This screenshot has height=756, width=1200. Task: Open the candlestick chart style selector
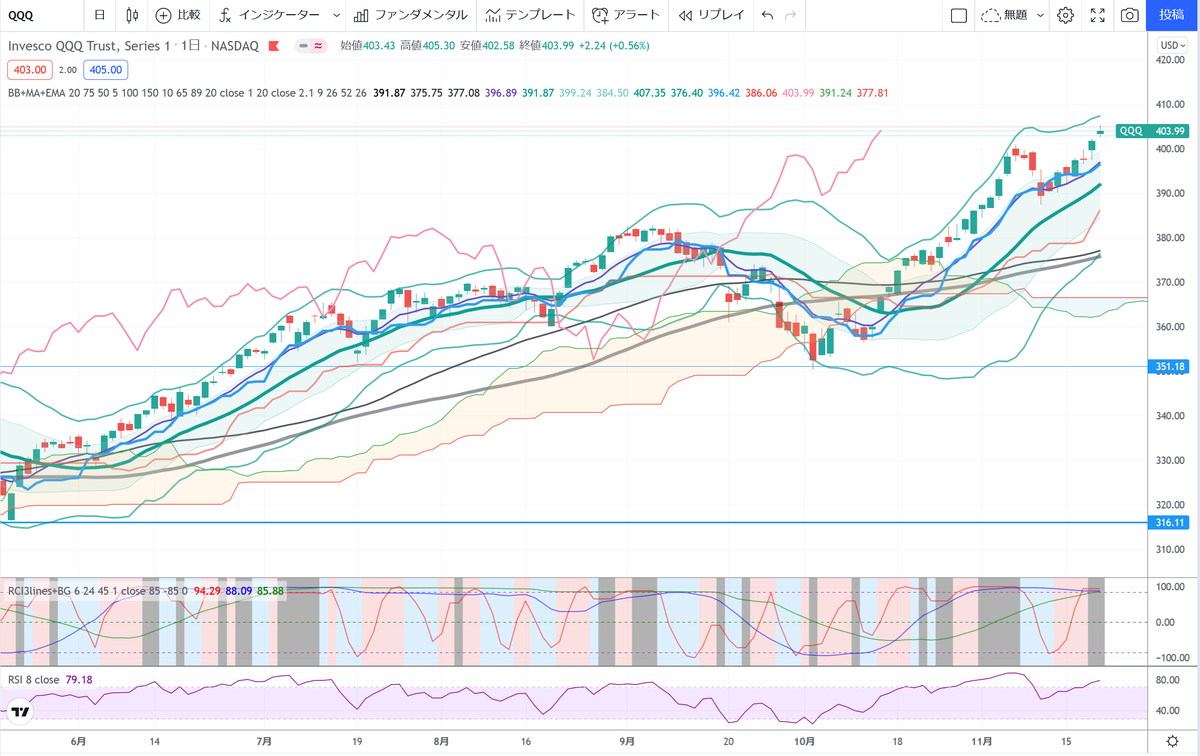133,15
